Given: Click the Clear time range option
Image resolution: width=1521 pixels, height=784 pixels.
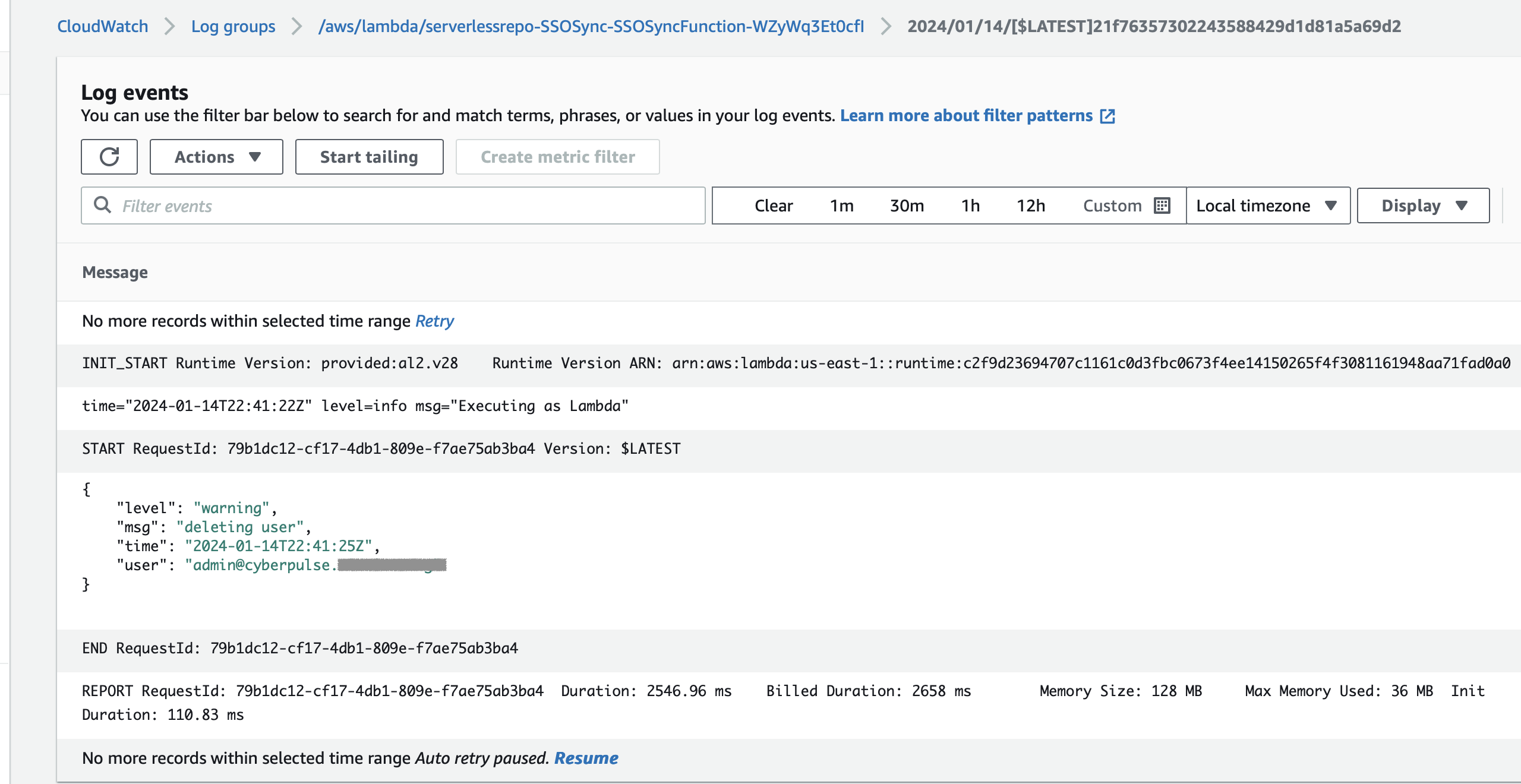Looking at the screenshot, I should (773, 206).
